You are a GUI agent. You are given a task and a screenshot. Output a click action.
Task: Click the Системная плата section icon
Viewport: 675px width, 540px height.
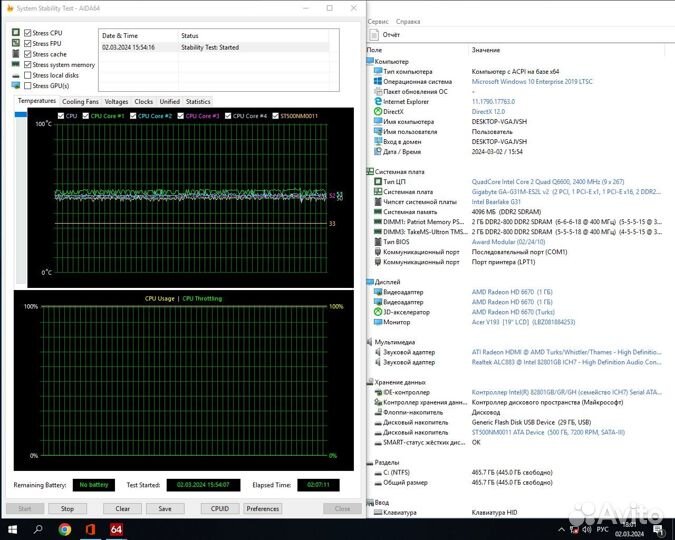coord(370,171)
